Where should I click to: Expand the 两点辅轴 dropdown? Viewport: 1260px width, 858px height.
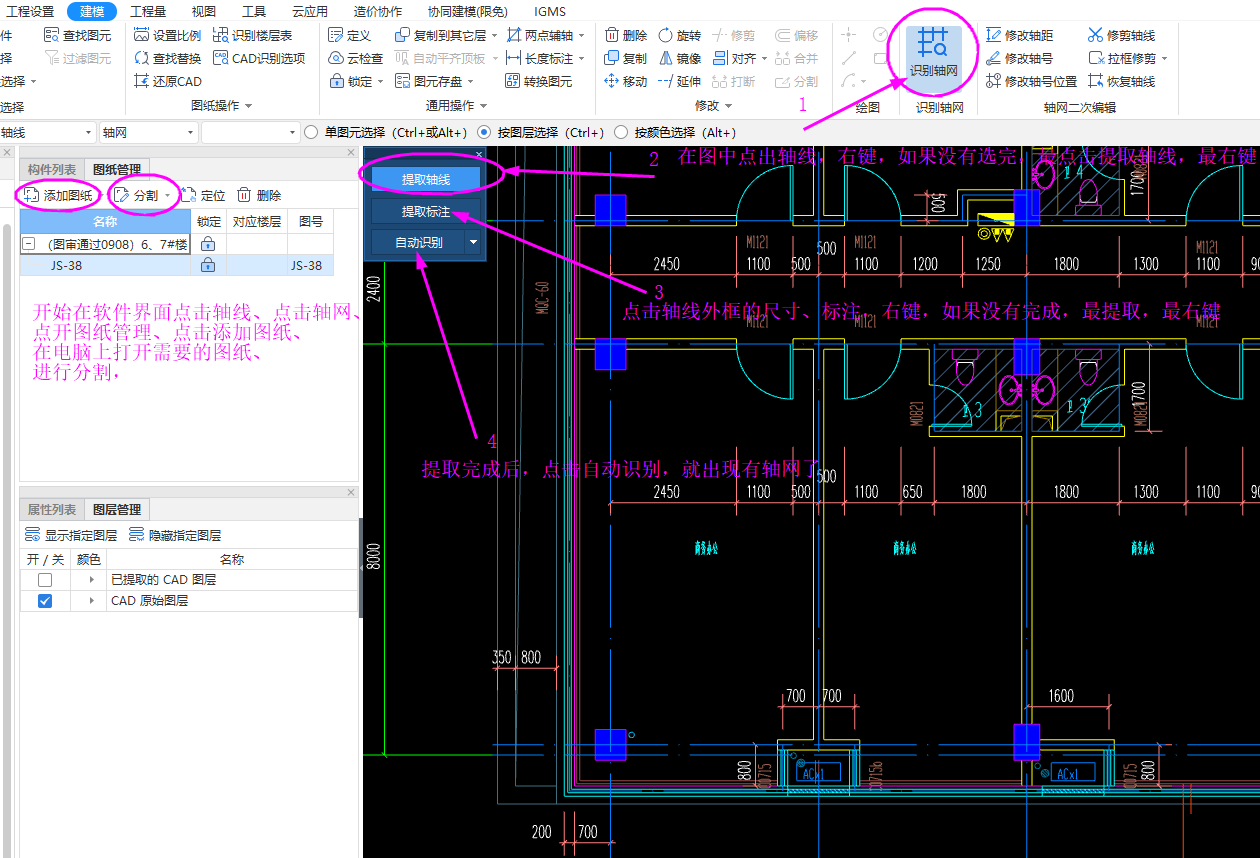coord(582,35)
